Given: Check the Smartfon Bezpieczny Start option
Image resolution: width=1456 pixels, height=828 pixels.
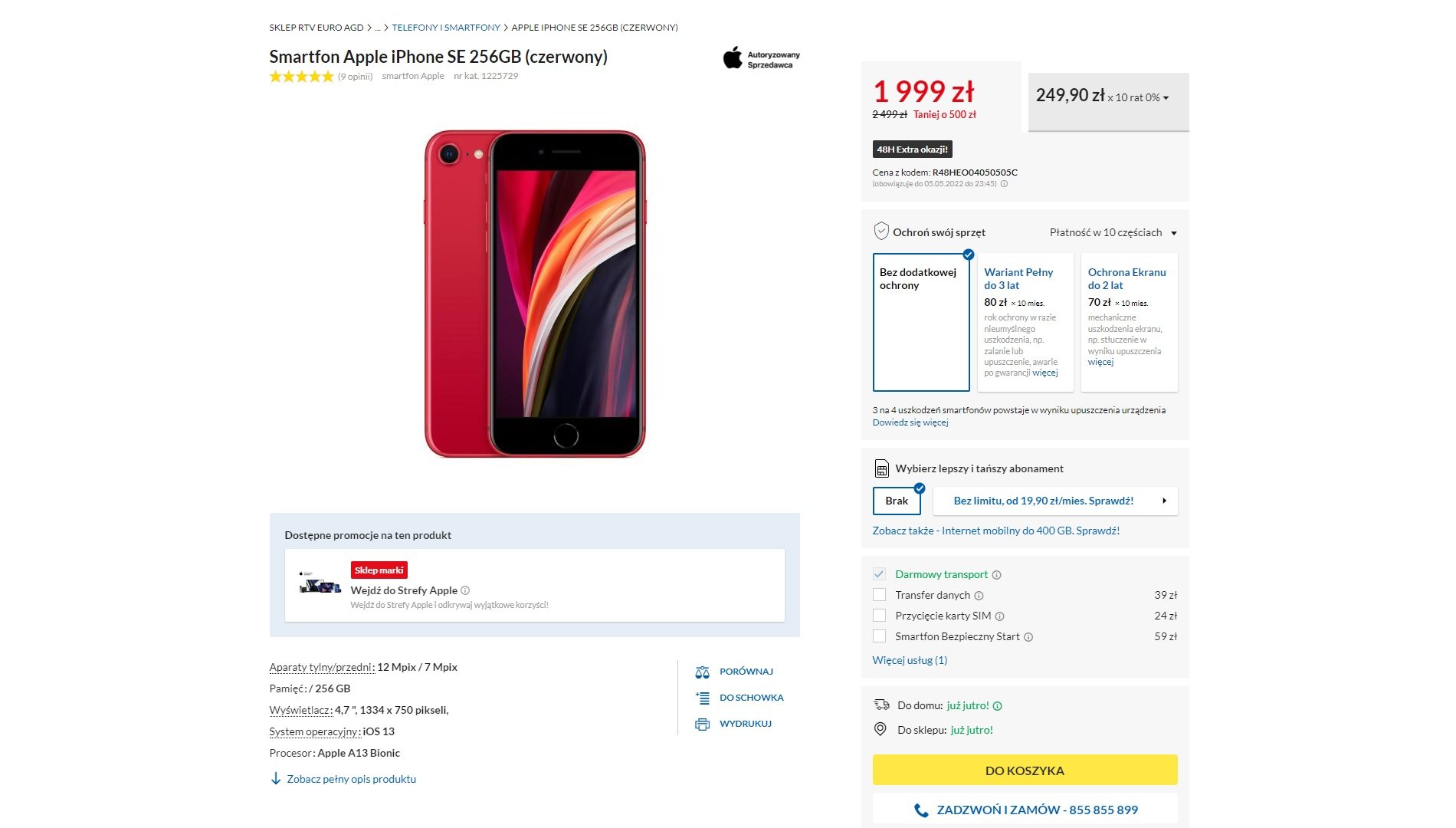Looking at the screenshot, I should 879,636.
